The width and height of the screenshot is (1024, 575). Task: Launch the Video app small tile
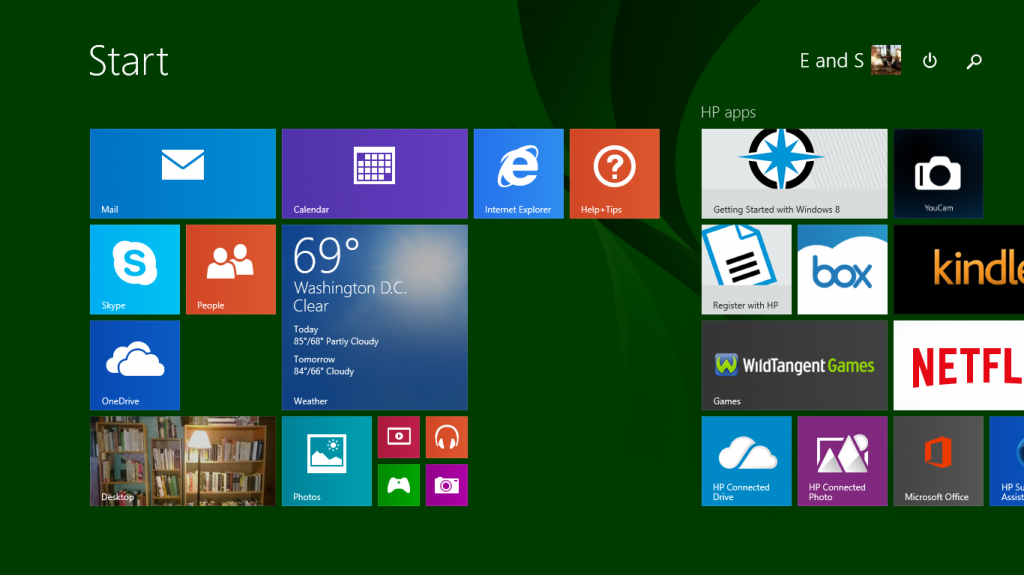click(x=398, y=437)
